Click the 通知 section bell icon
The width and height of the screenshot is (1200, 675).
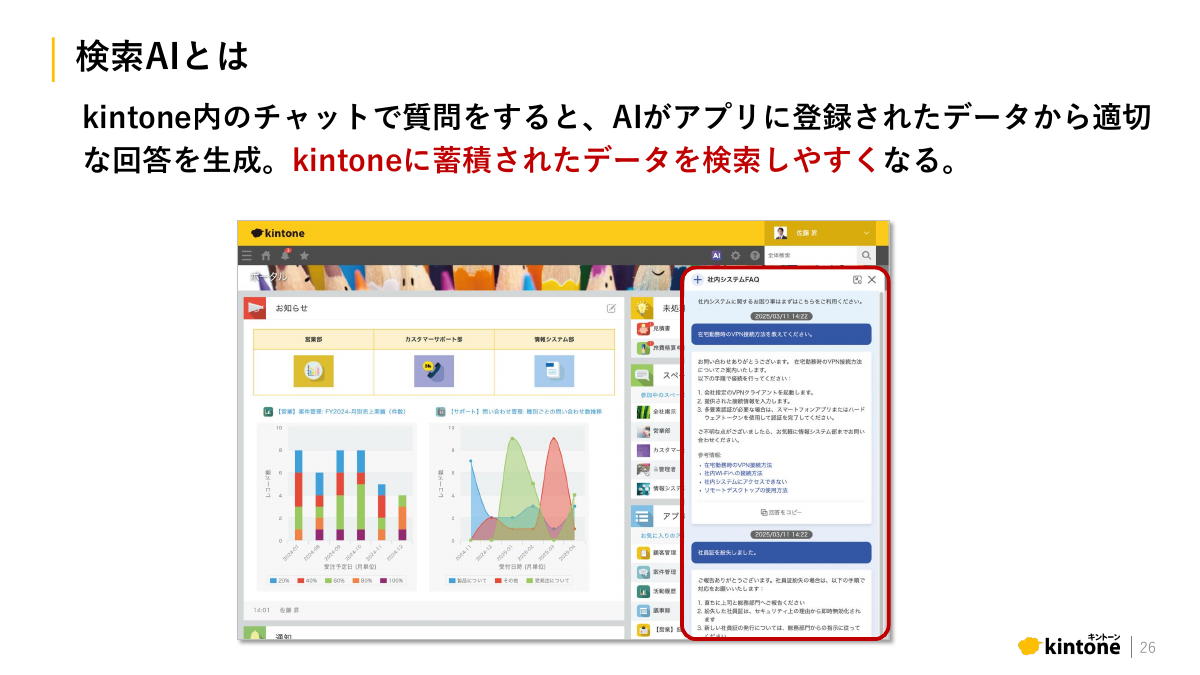(x=254, y=634)
